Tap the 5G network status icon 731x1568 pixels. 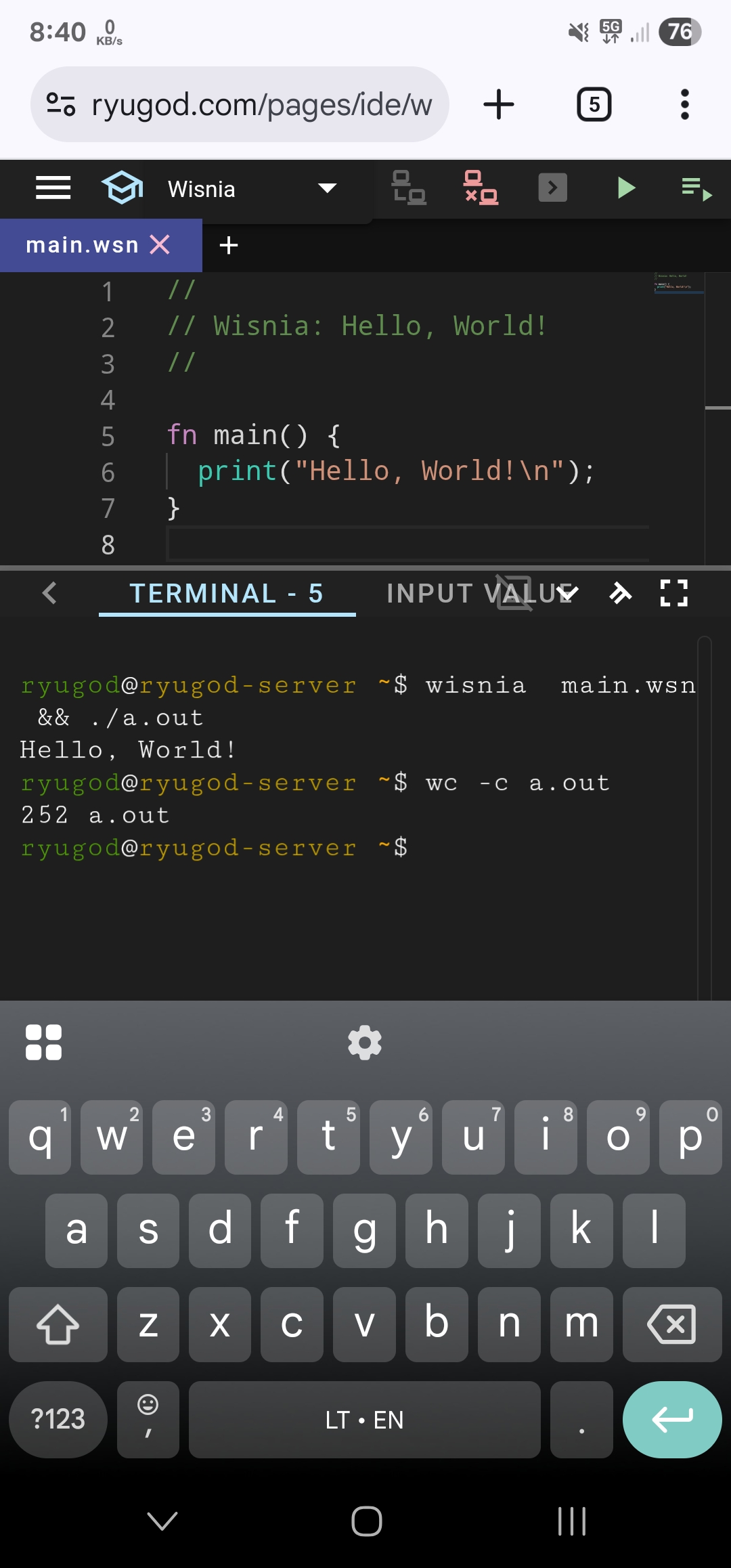pyautogui.click(x=611, y=31)
